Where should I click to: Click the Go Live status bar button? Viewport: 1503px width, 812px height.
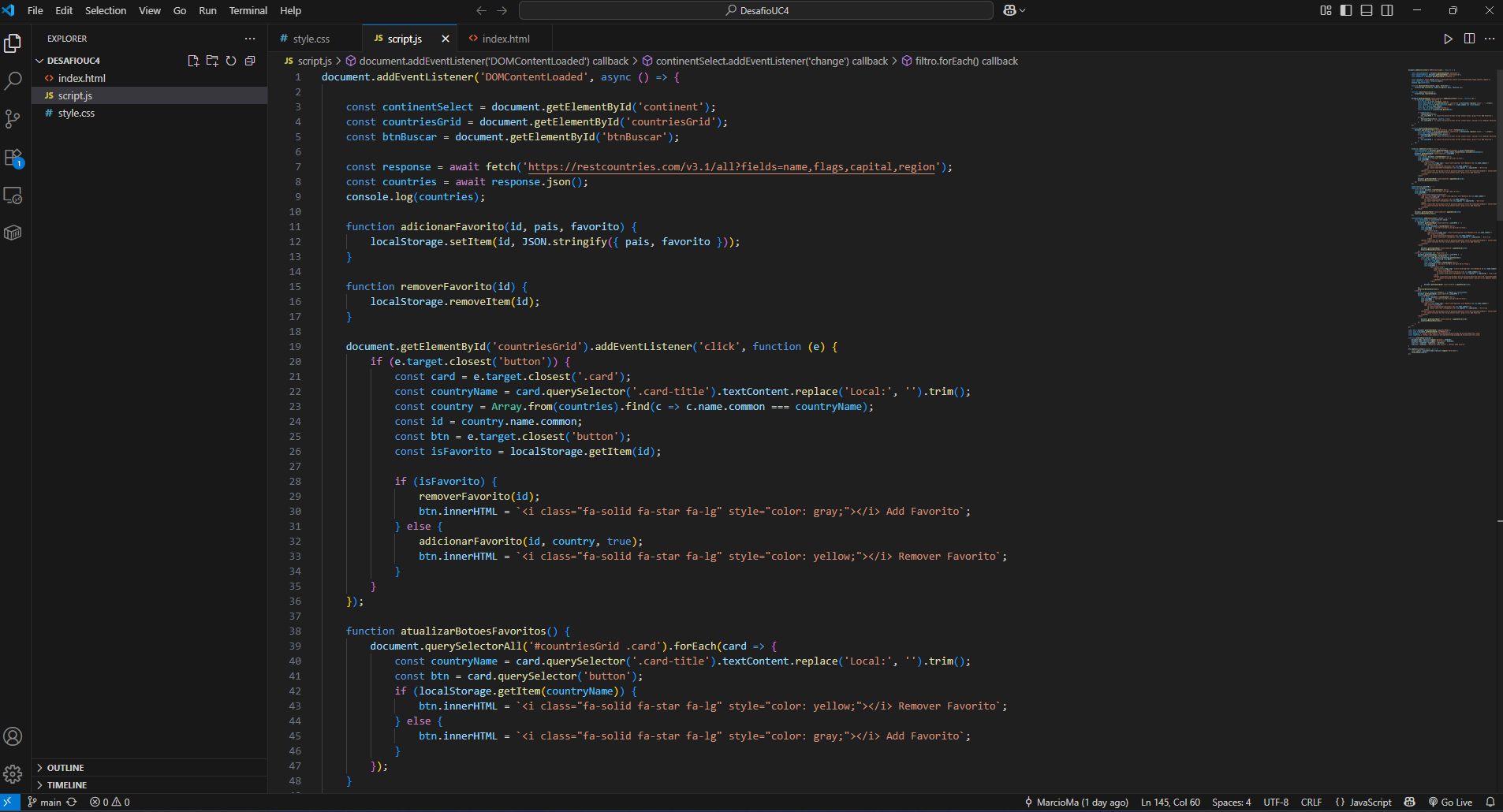pos(1450,802)
